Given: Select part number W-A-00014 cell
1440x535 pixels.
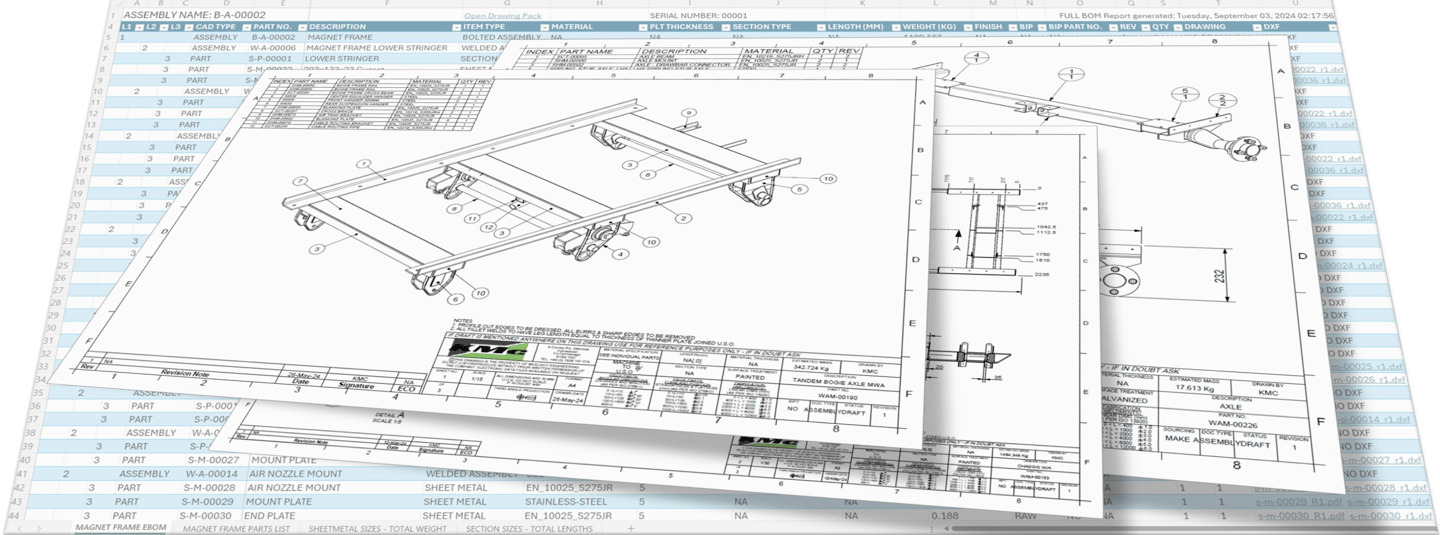Looking at the screenshot, I should point(213,474).
